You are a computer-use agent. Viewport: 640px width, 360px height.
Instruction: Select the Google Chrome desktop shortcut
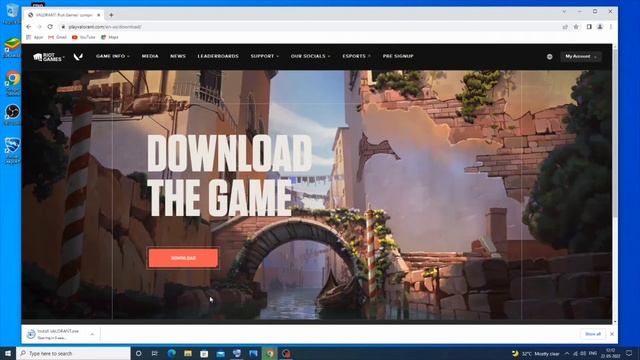coord(13,84)
